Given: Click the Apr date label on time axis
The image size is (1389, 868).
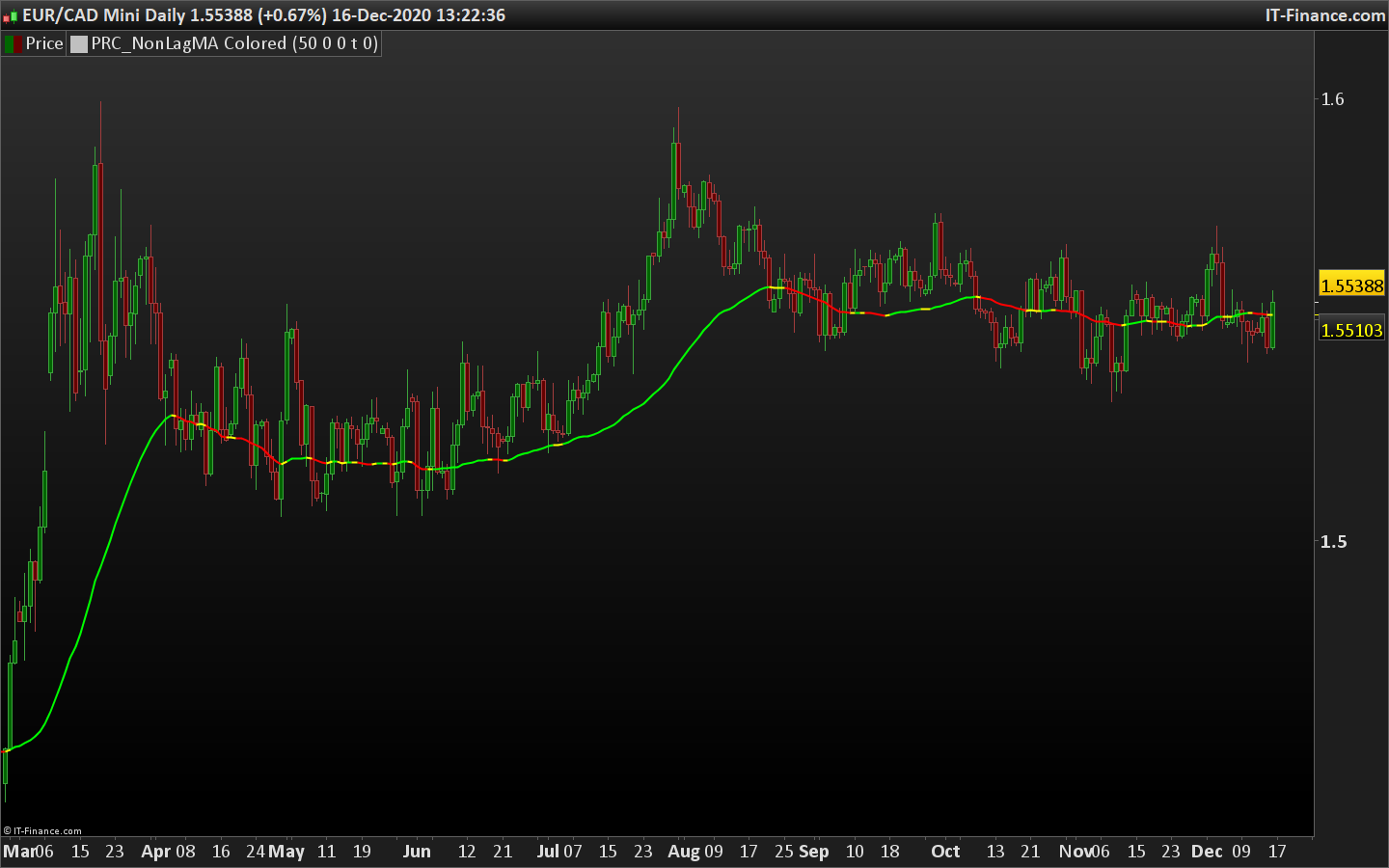Looking at the screenshot, I should (x=155, y=851).
